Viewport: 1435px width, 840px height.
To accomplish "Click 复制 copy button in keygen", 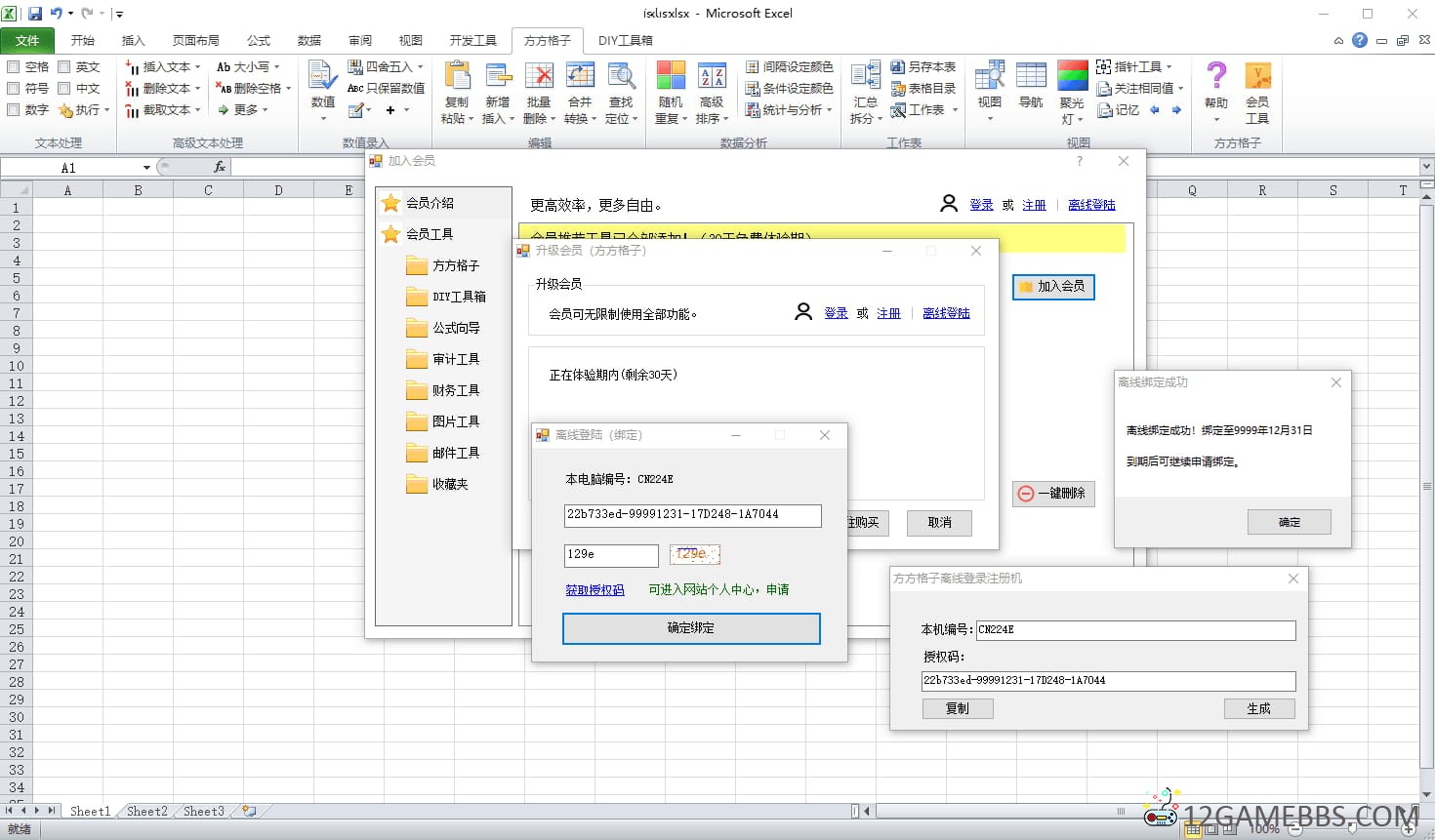I will [x=958, y=709].
